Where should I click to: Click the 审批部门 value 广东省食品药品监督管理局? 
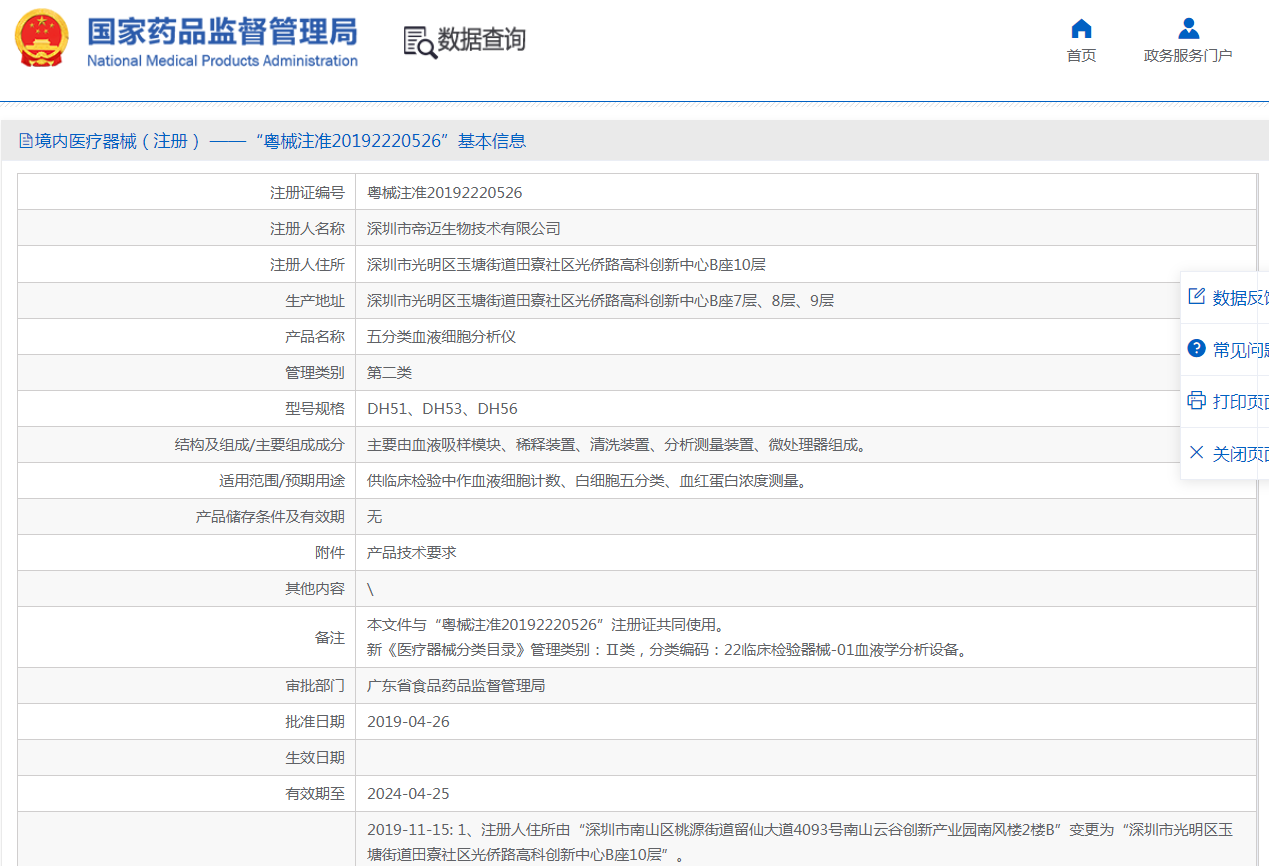coord(456,686)
